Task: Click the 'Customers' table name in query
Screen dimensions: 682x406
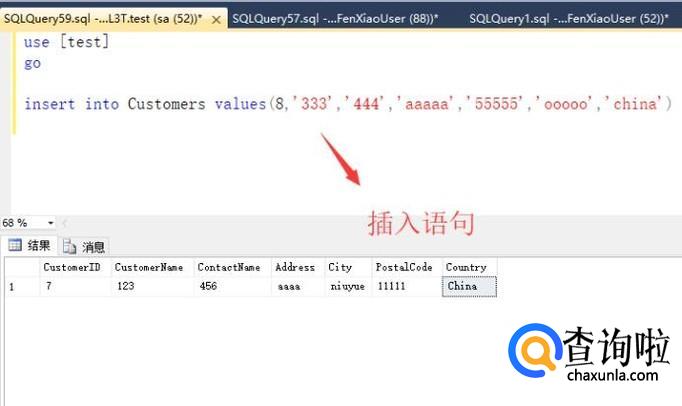Action: (x=167, y=104)
